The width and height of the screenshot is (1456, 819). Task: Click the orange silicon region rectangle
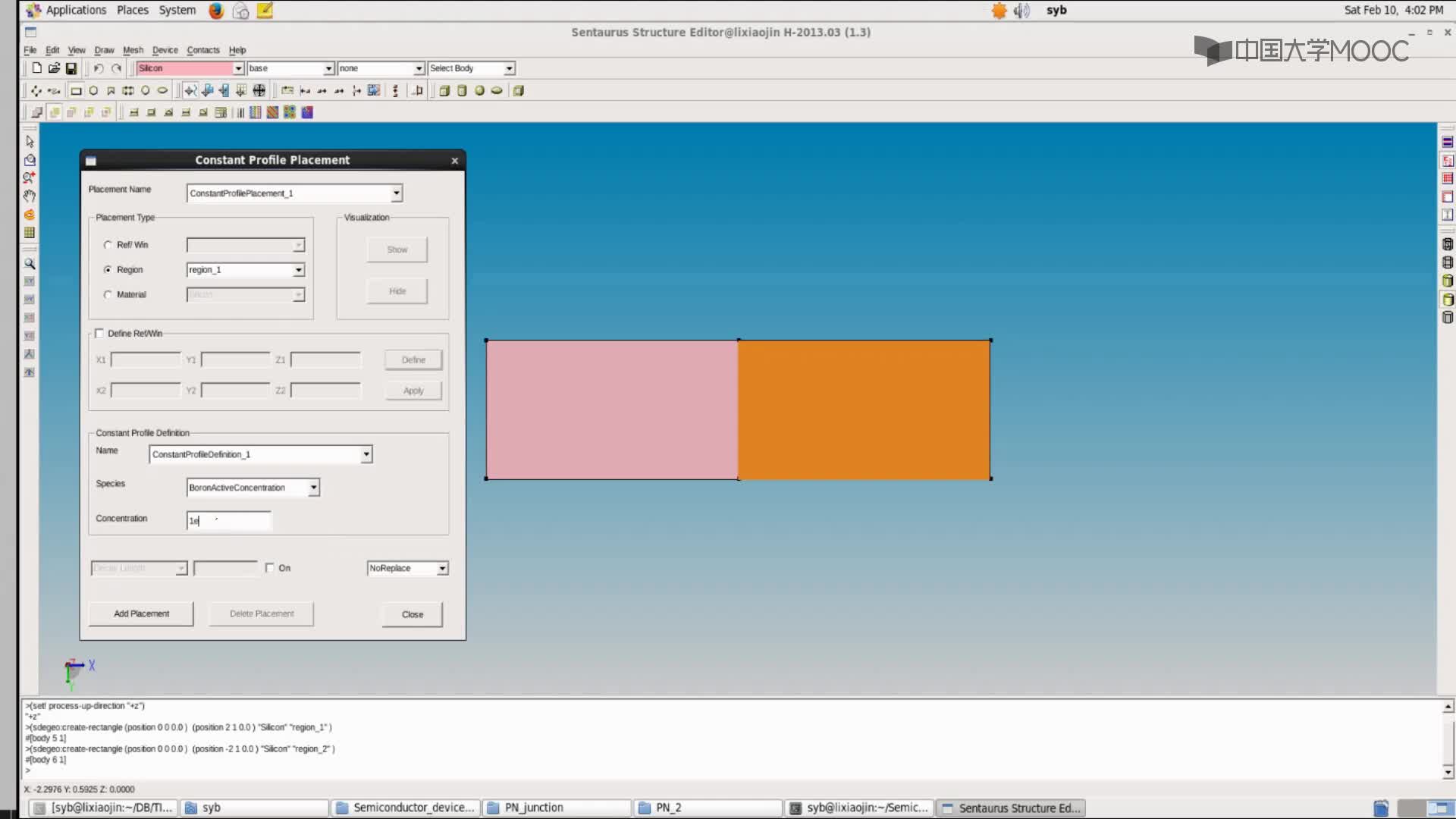(864, 409)
